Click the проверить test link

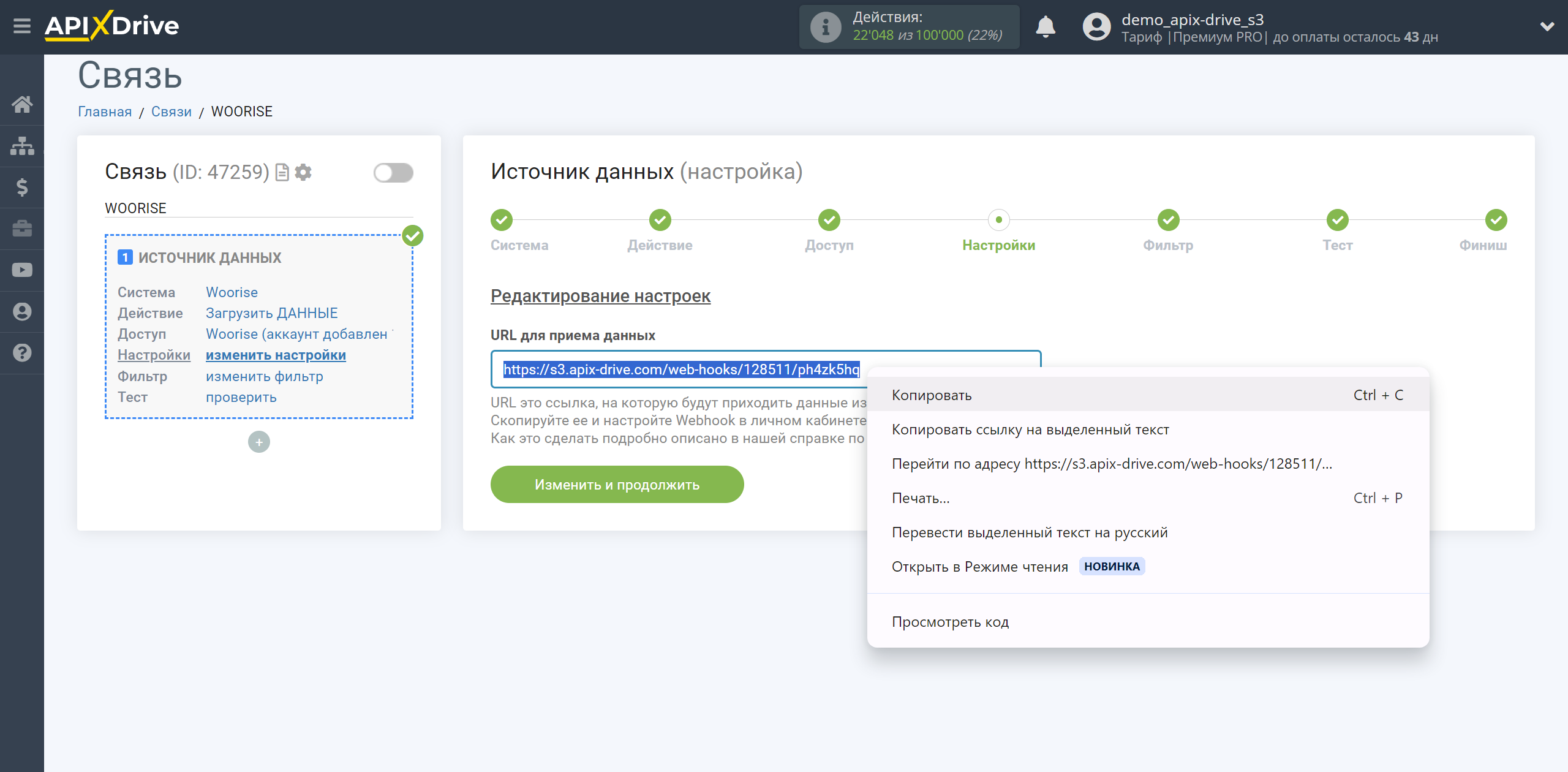tap(241, 397)
